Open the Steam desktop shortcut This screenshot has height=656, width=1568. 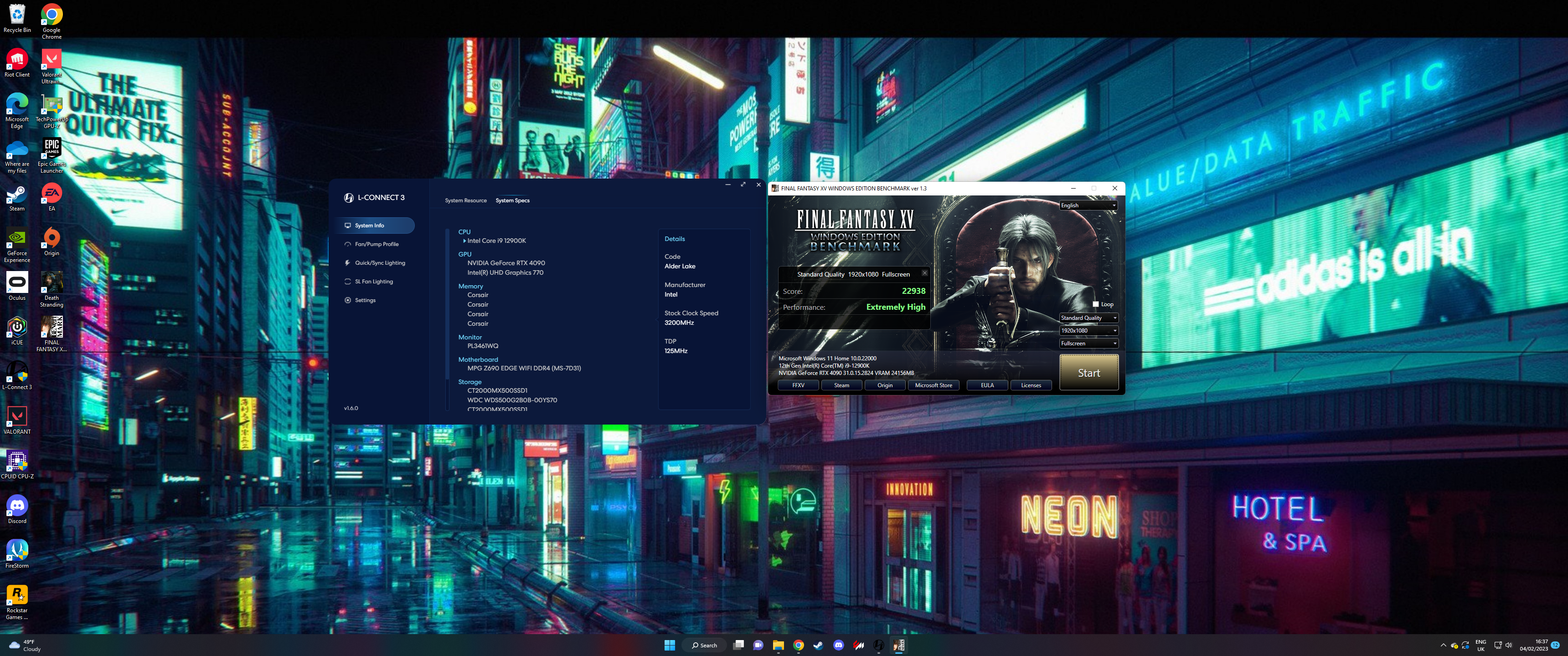click(17, 197)
